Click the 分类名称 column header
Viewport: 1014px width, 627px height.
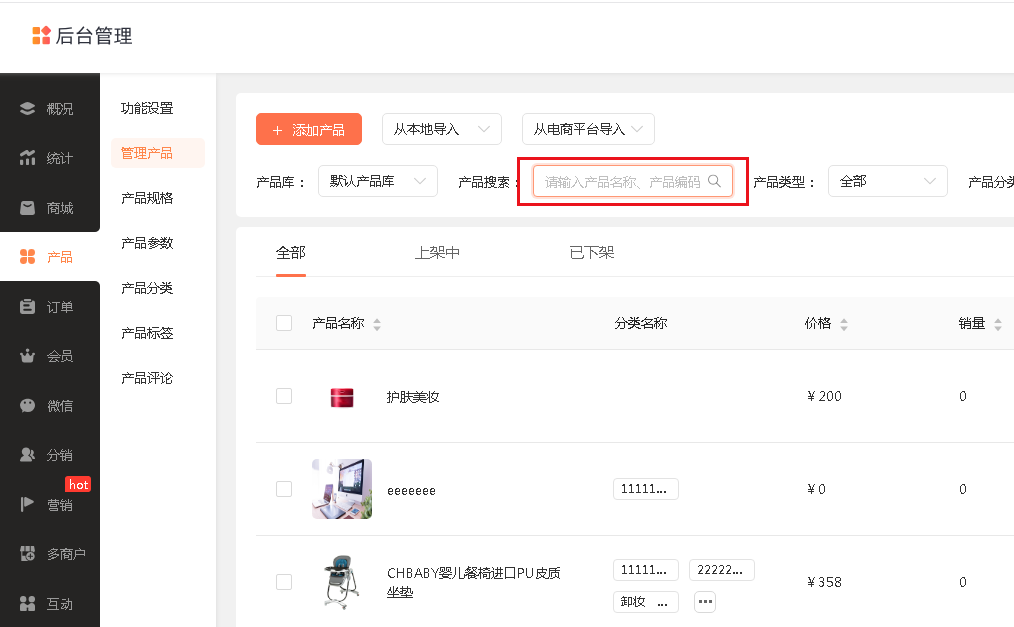pos(640,323)
